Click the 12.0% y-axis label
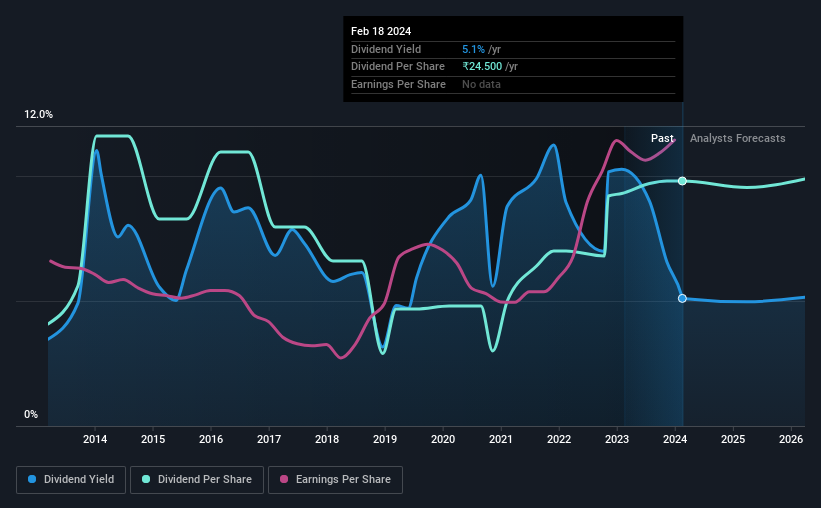The image size is (821, 508). pyautogui.click(x=38, y=115)
